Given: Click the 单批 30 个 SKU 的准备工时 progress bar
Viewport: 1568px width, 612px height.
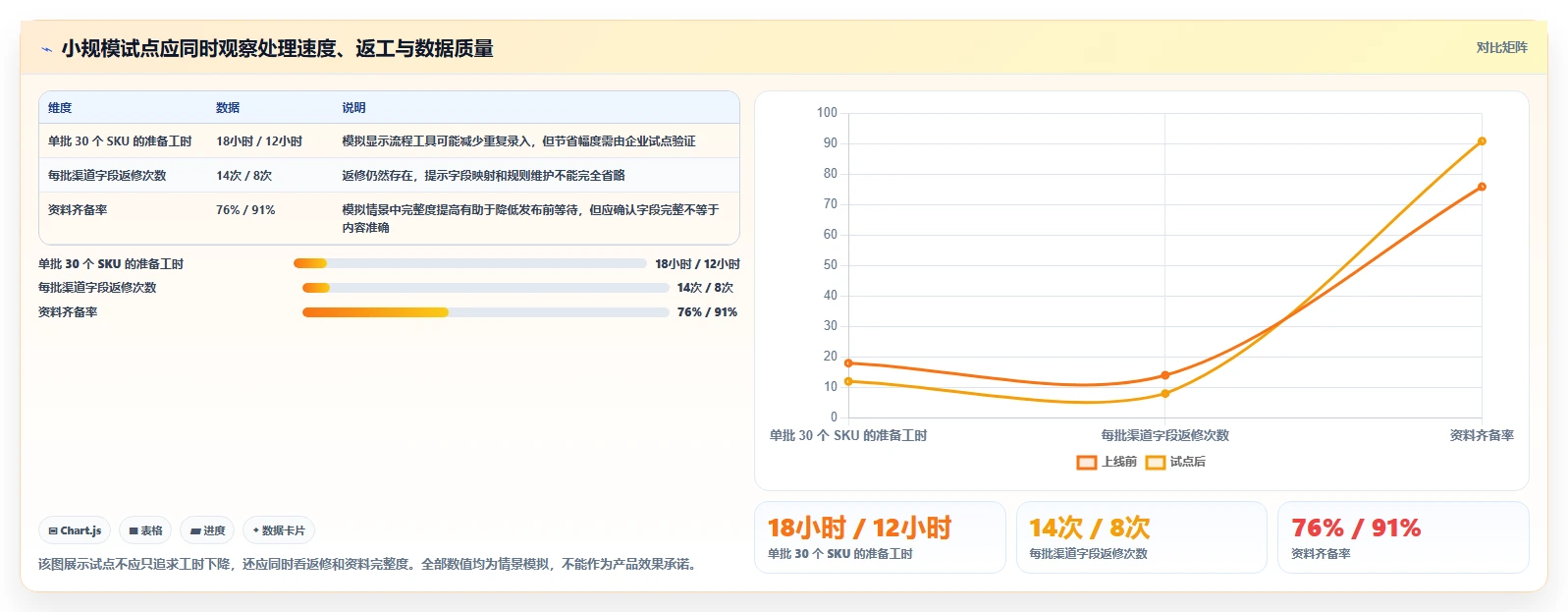Looking at the screenshot, I should click(469, 263).
